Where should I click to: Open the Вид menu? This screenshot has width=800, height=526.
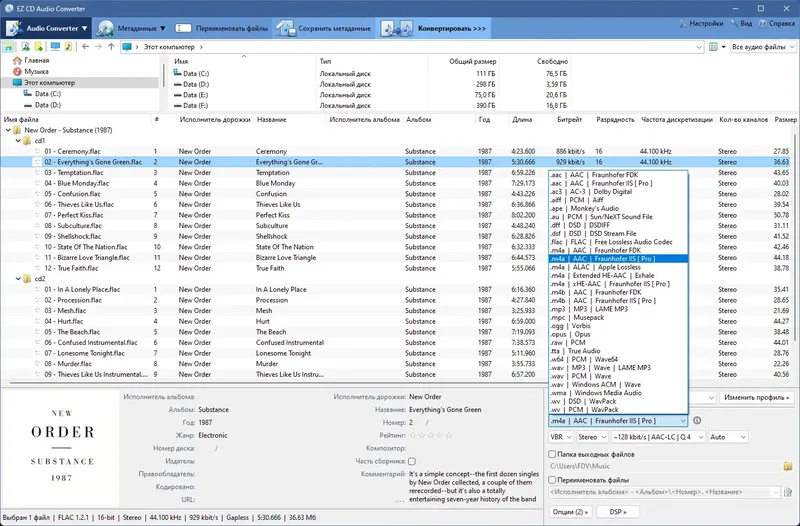click(x=741, y=23)
